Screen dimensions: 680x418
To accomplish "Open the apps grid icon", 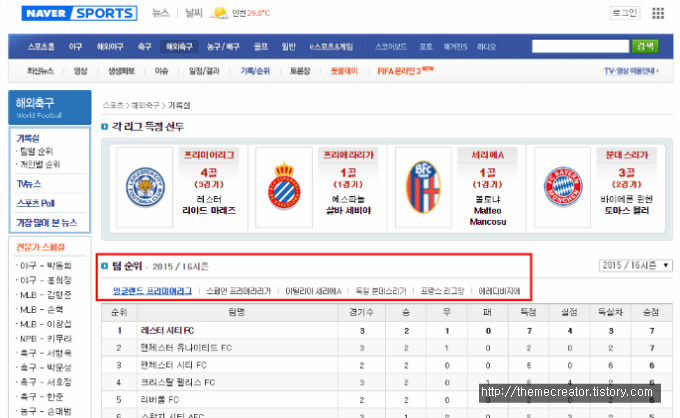I will pyautogui.click(x=658, y=13).
